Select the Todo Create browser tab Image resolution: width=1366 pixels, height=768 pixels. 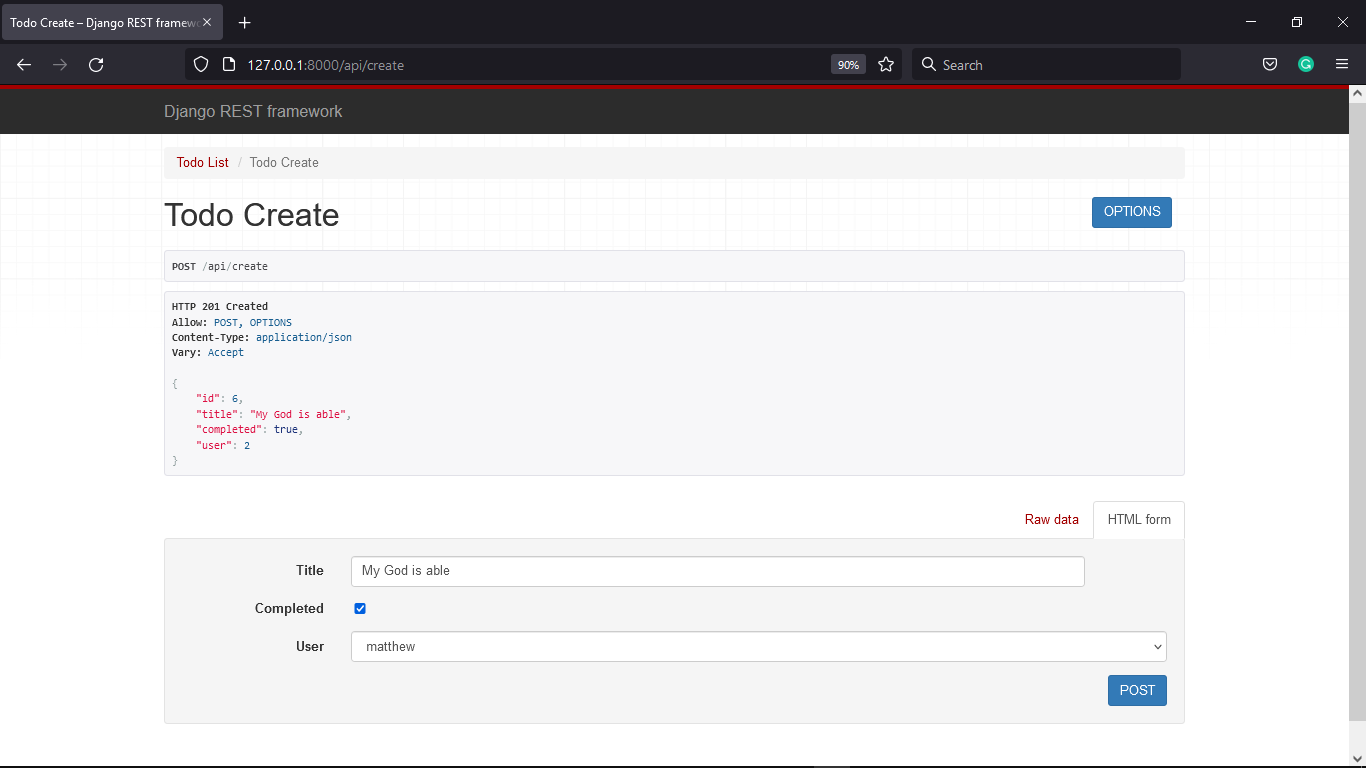pos(111,23)
